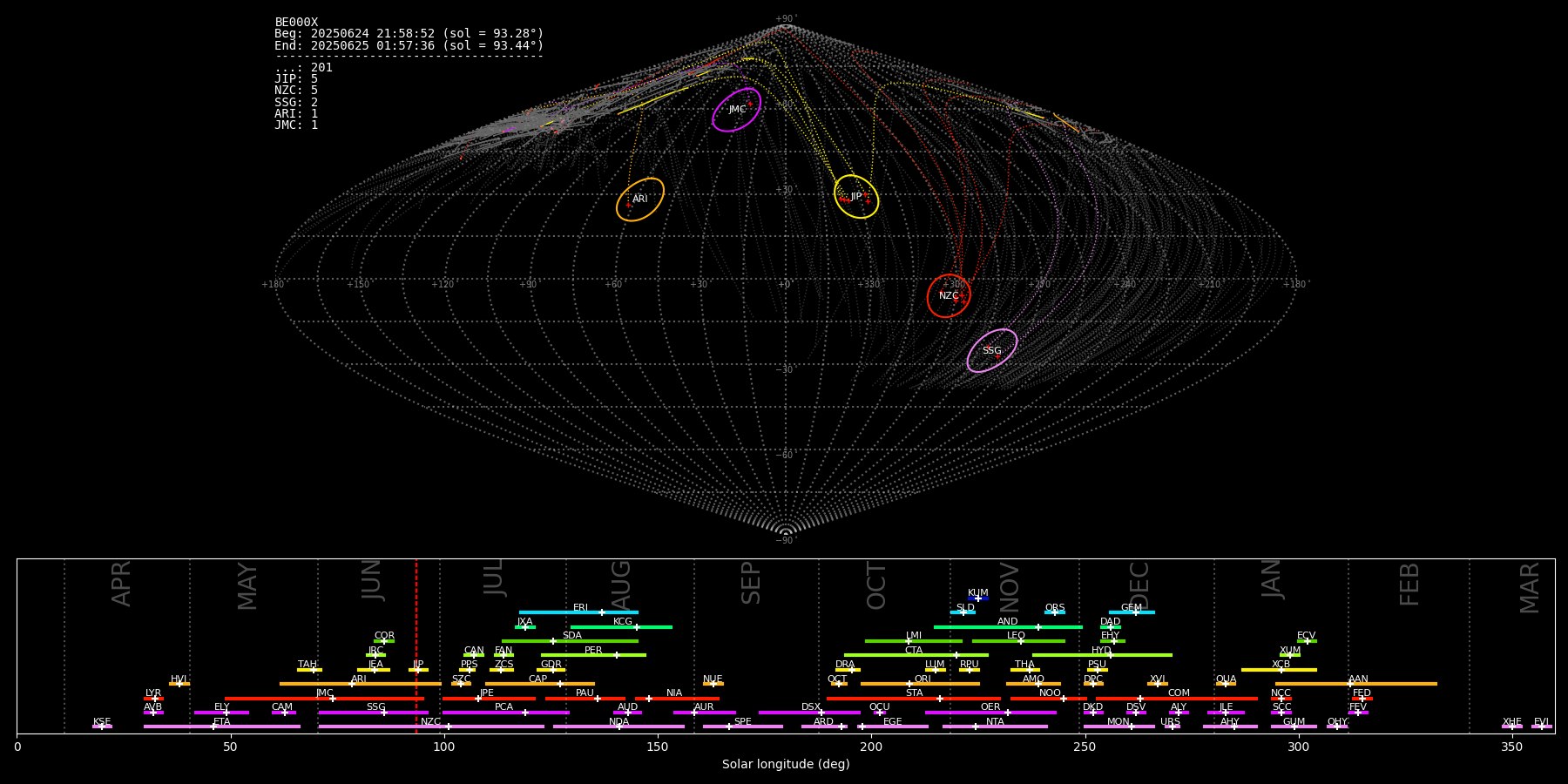
Task: Click the PER shower bar in the timeline
Action: point(593,655)
